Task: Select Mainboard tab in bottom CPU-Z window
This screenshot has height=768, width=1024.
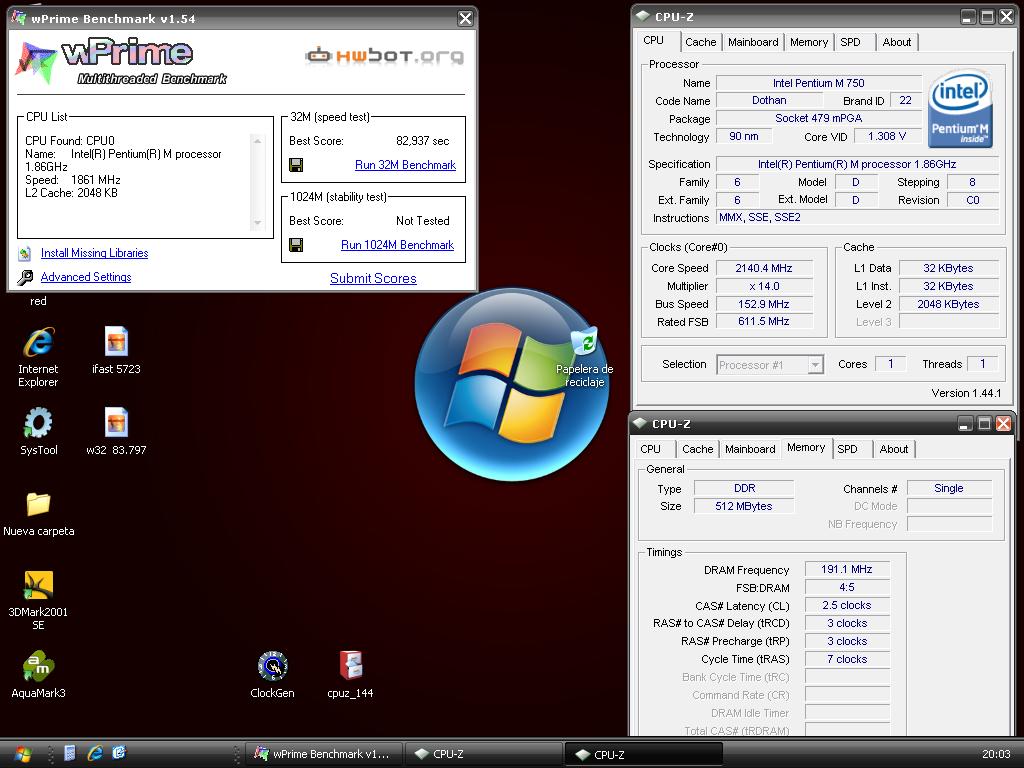Action: click(750, 449)
